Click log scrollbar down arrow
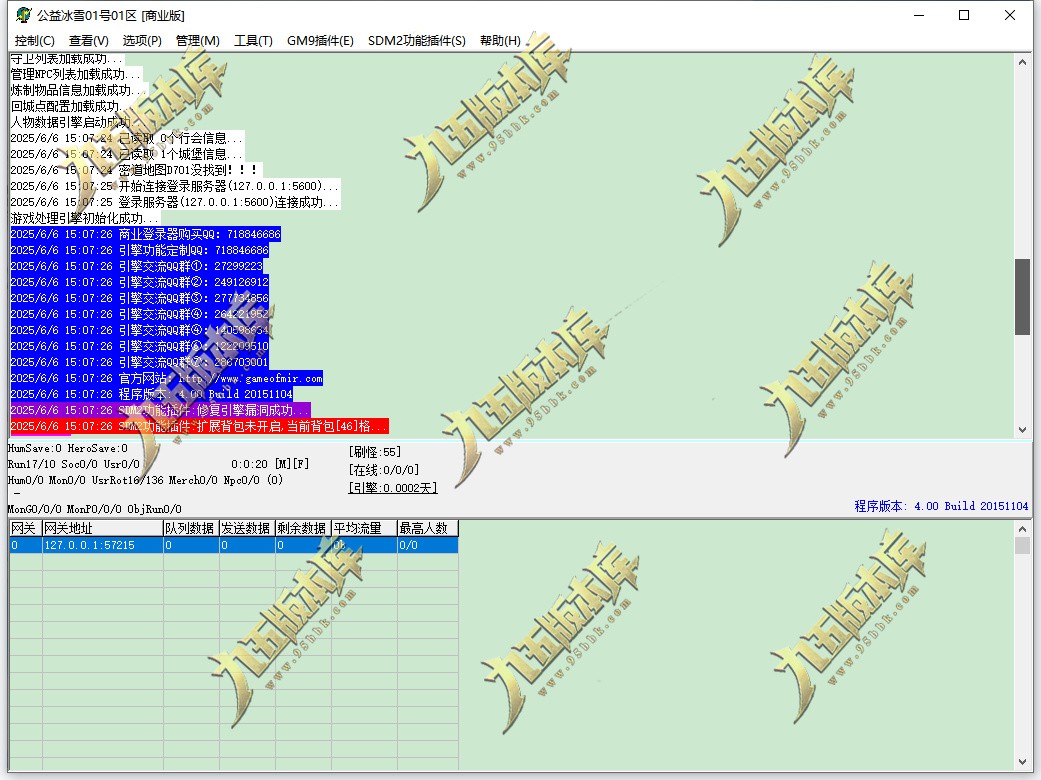The height and width of the screenshot is (780, 1041). click(1022, 430)
